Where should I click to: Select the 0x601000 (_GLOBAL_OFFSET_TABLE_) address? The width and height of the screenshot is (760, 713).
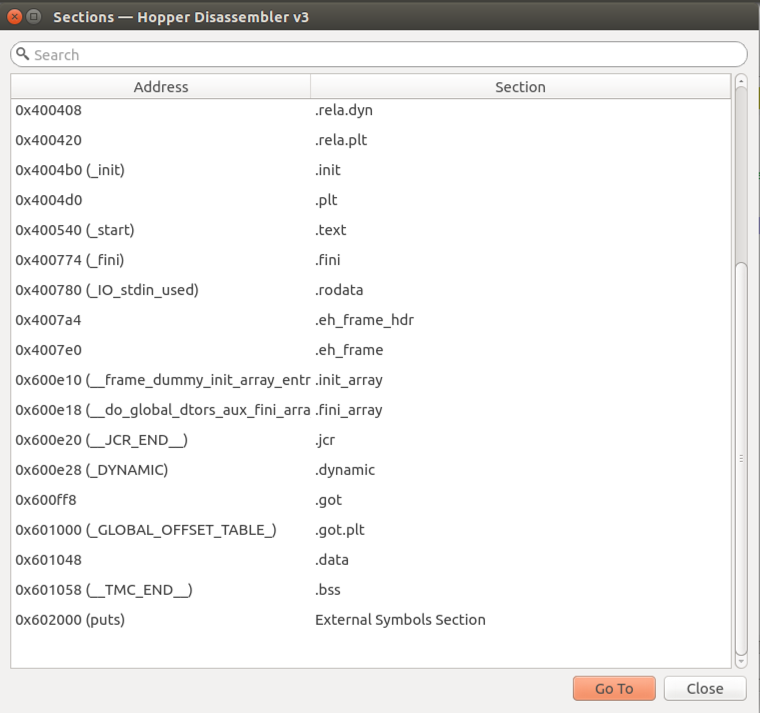click(146, 530)
